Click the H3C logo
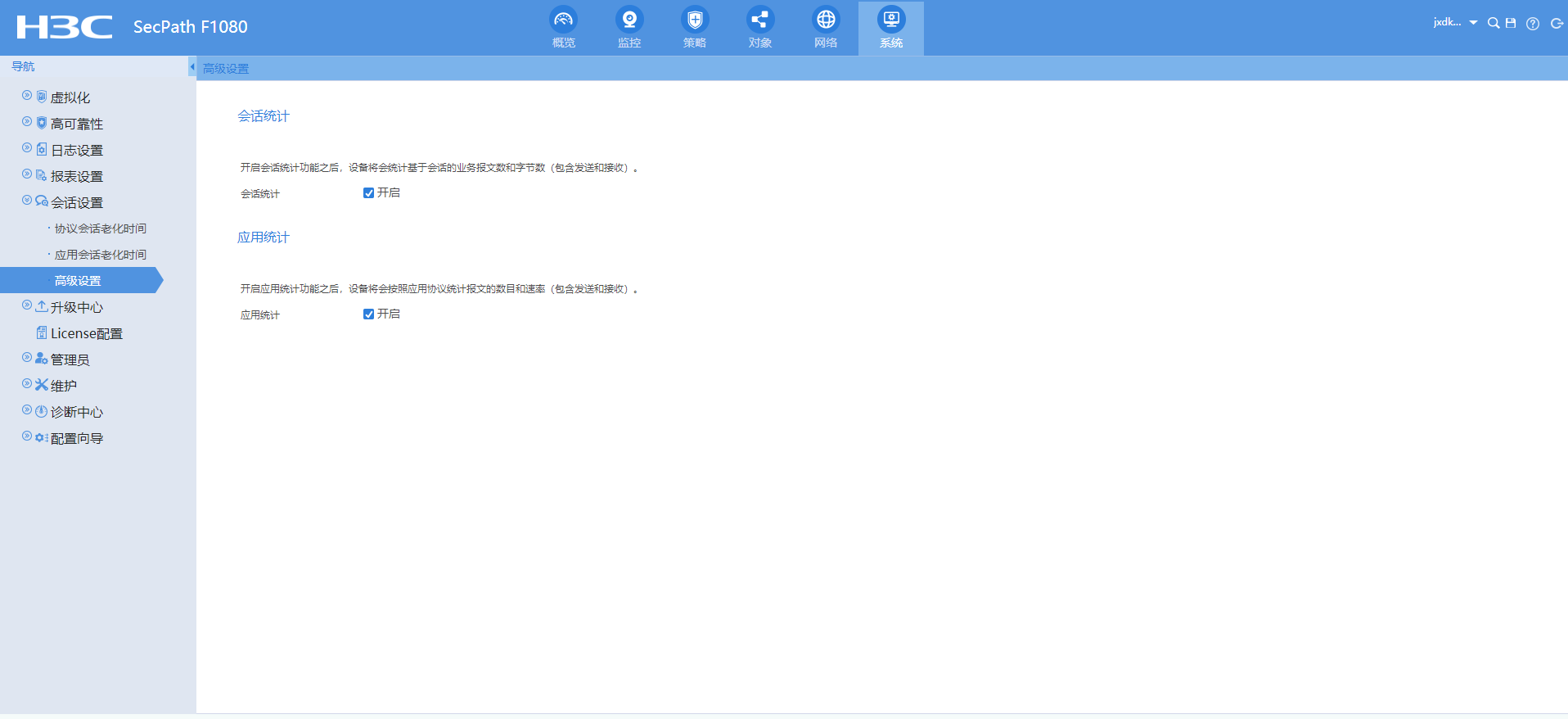1568x719 pixels. click(65, 27)
